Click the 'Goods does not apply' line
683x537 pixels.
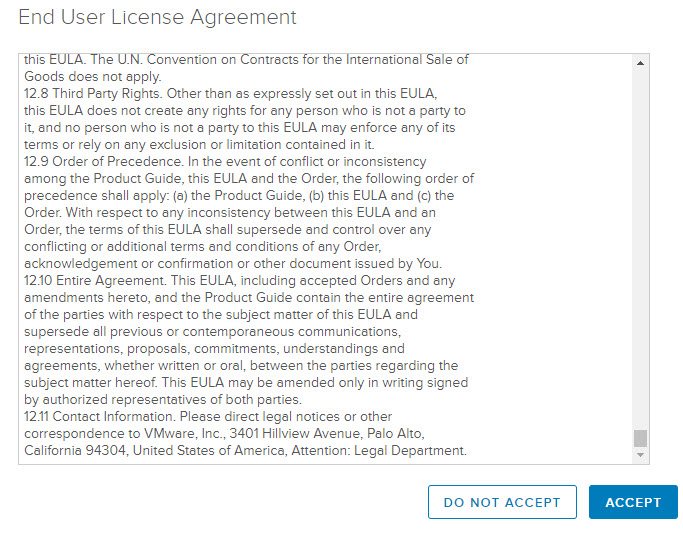pos(93,76)
